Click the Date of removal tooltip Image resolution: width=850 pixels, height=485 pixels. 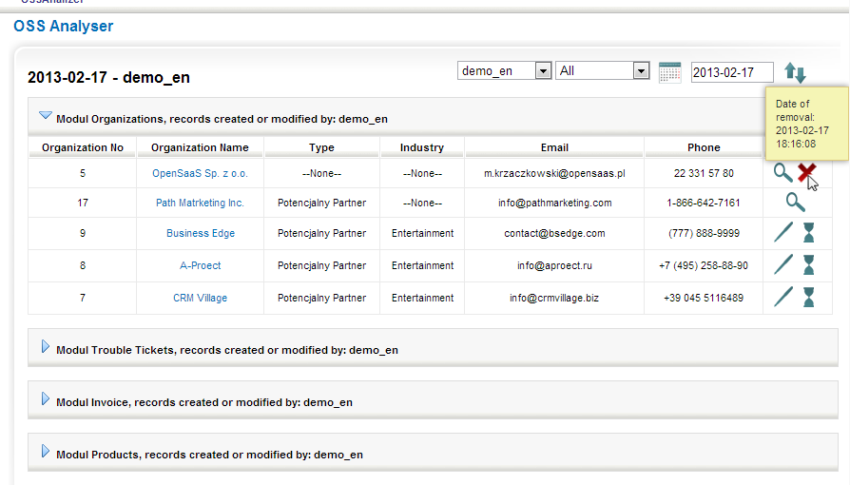(807, 124)
